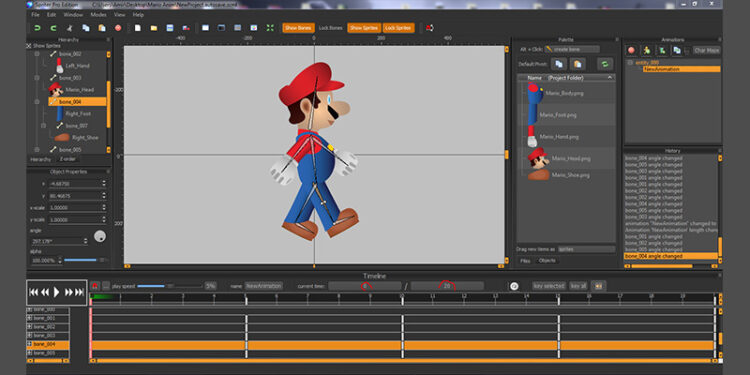Click the Char Maps button
The image size is (750, 375).
[x=707, y=50]
